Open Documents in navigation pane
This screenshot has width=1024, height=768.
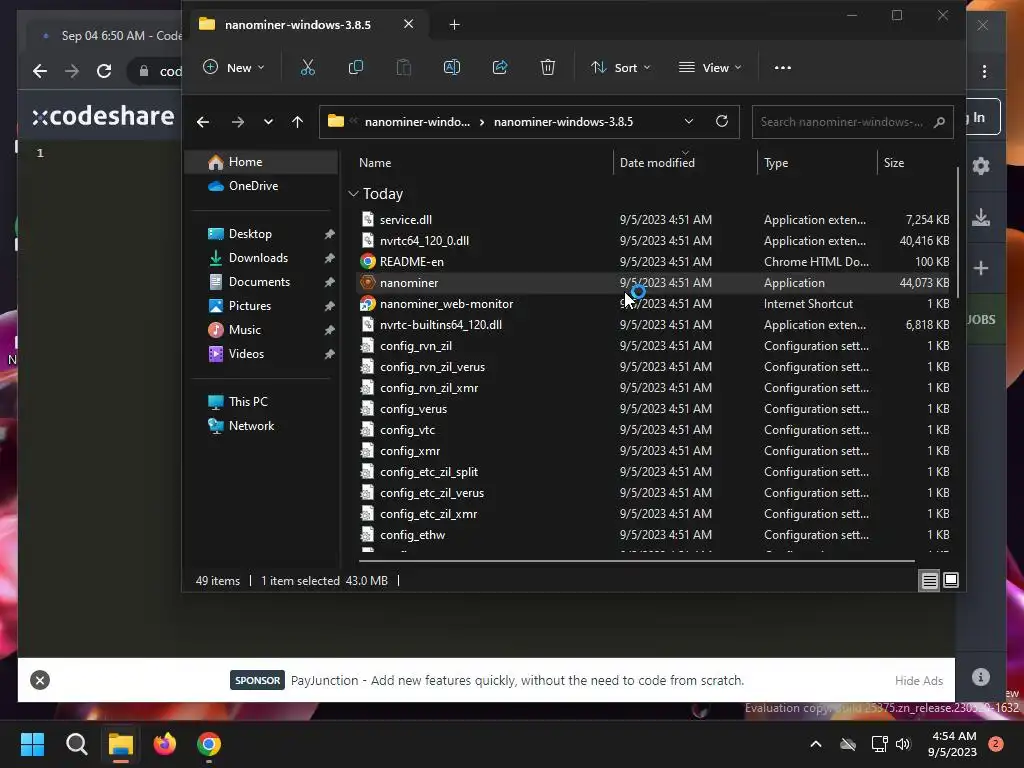[261, 282]
